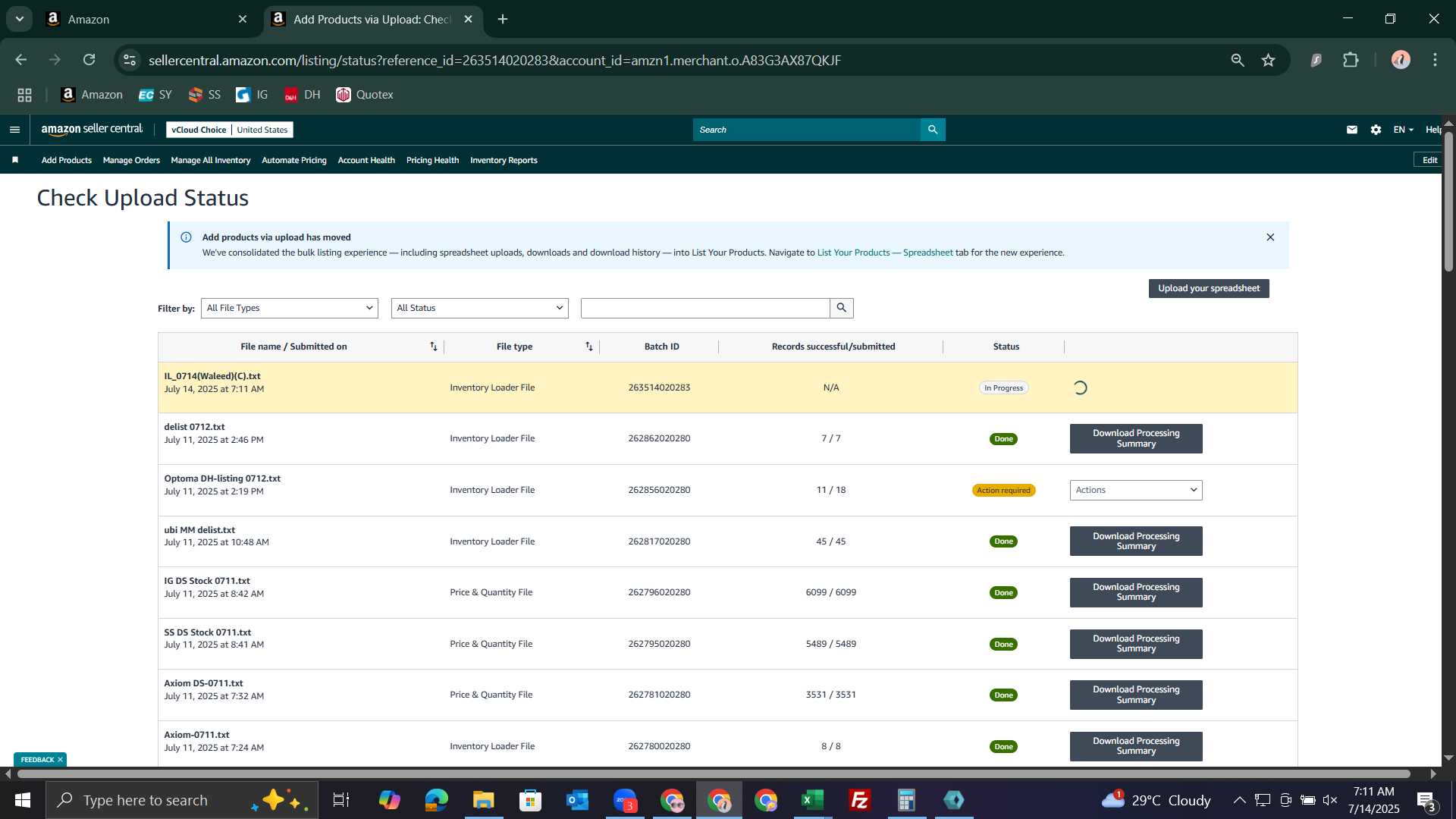Open the Account Health menu item
The image size is (1456, 819).
point(366,160)
